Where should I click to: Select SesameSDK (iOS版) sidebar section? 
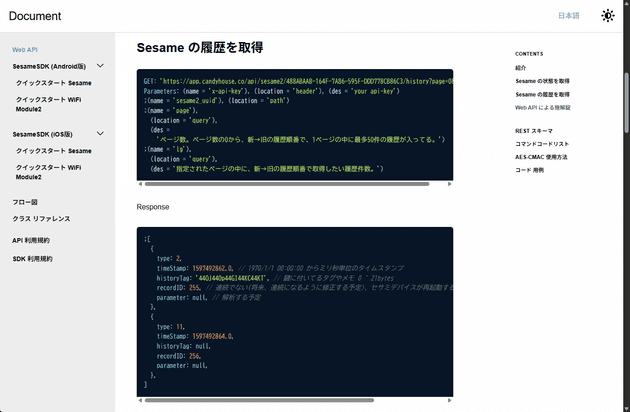tap(43, 134)
